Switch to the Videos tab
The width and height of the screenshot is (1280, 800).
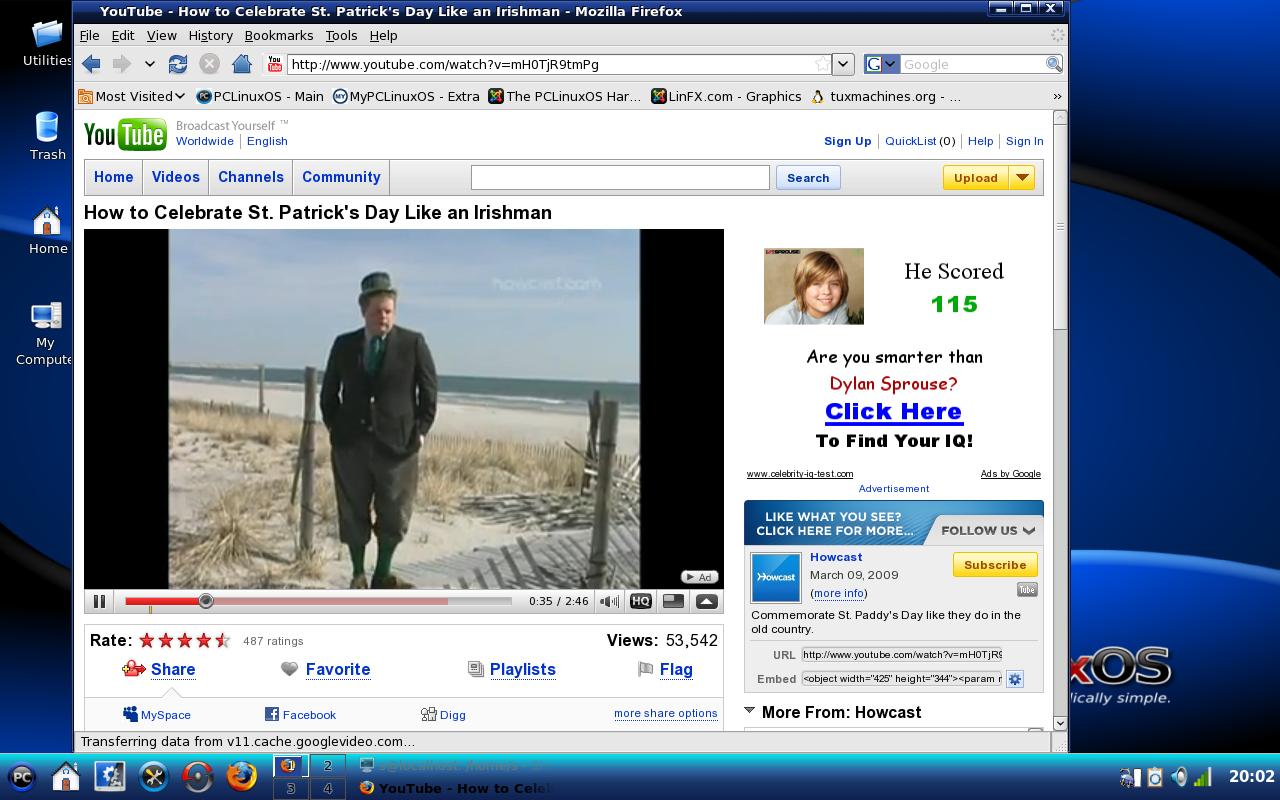point(176,177)
